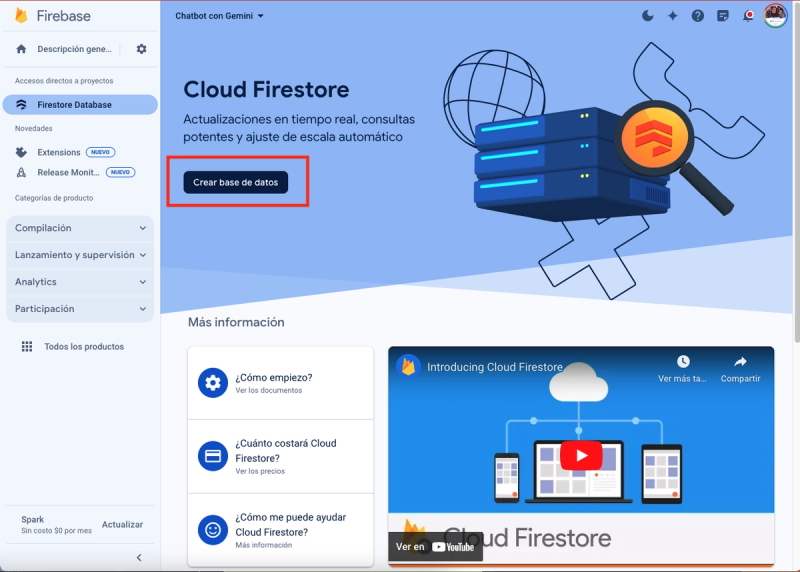
Task: Open Descripción general overview
Action: pos(74,49)
